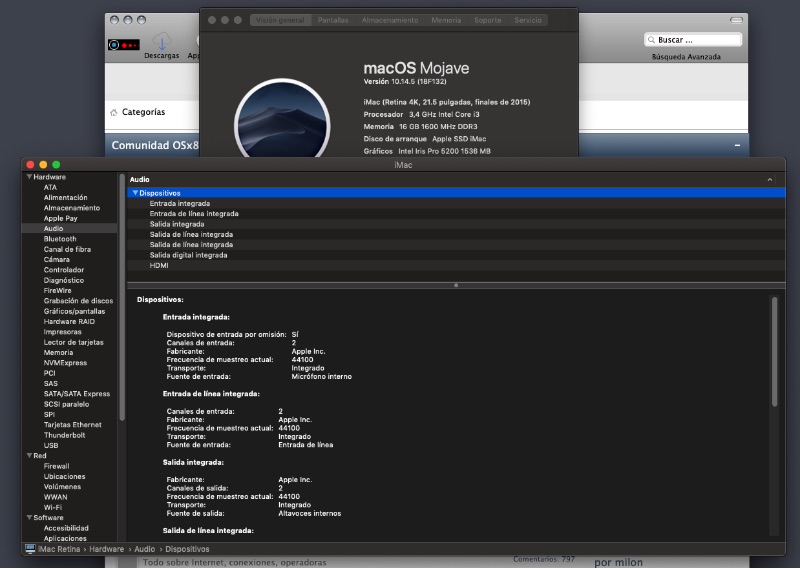The width and height of the screenshot is (800, 569).
Task: Select Entrada de línea integrada device row
Action: click(x=456, y=214)
